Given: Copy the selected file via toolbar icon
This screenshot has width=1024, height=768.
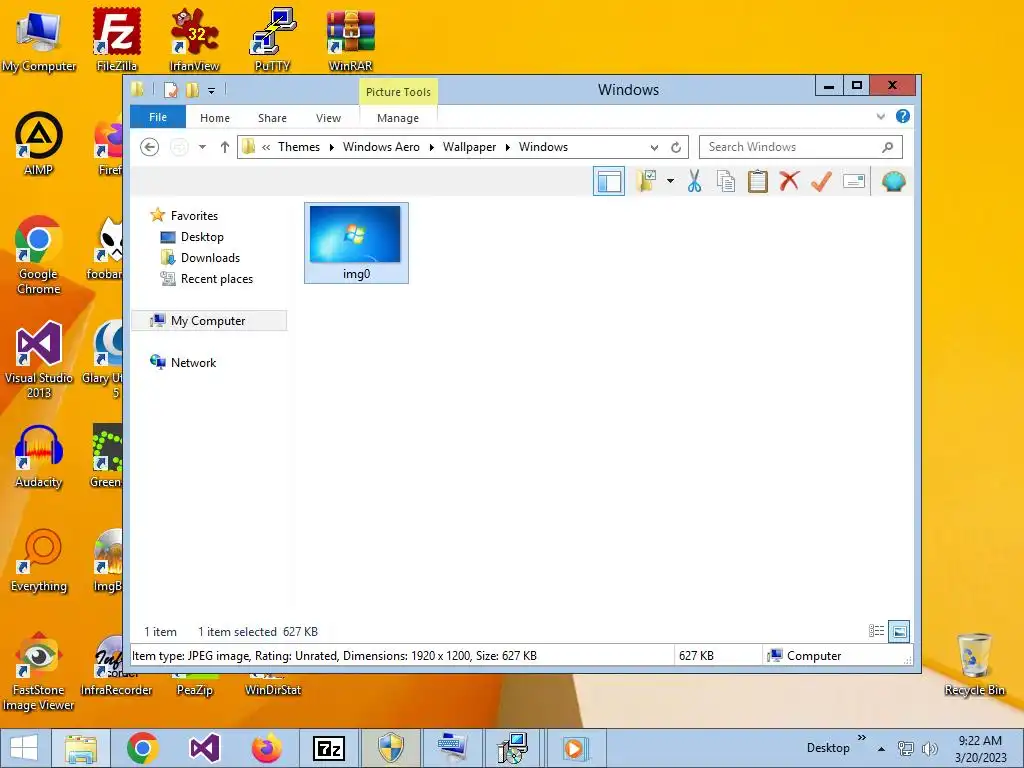Looking at the screenshot, I should click(726, 181).
